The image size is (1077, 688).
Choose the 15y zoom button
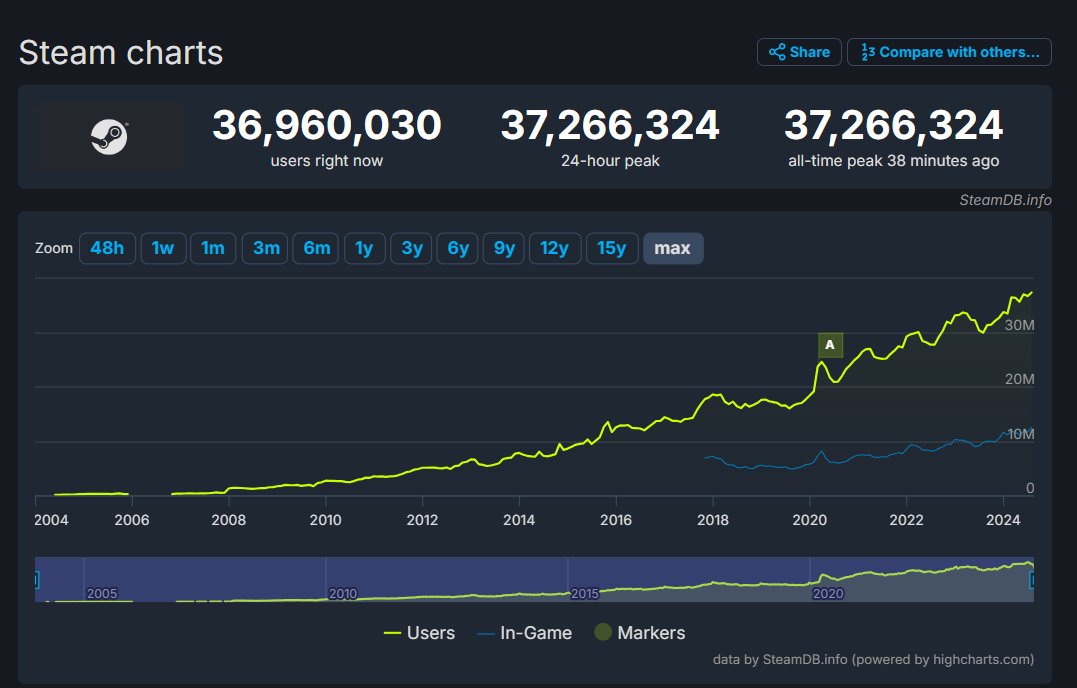pyautogui.click(x=612, y=248)
